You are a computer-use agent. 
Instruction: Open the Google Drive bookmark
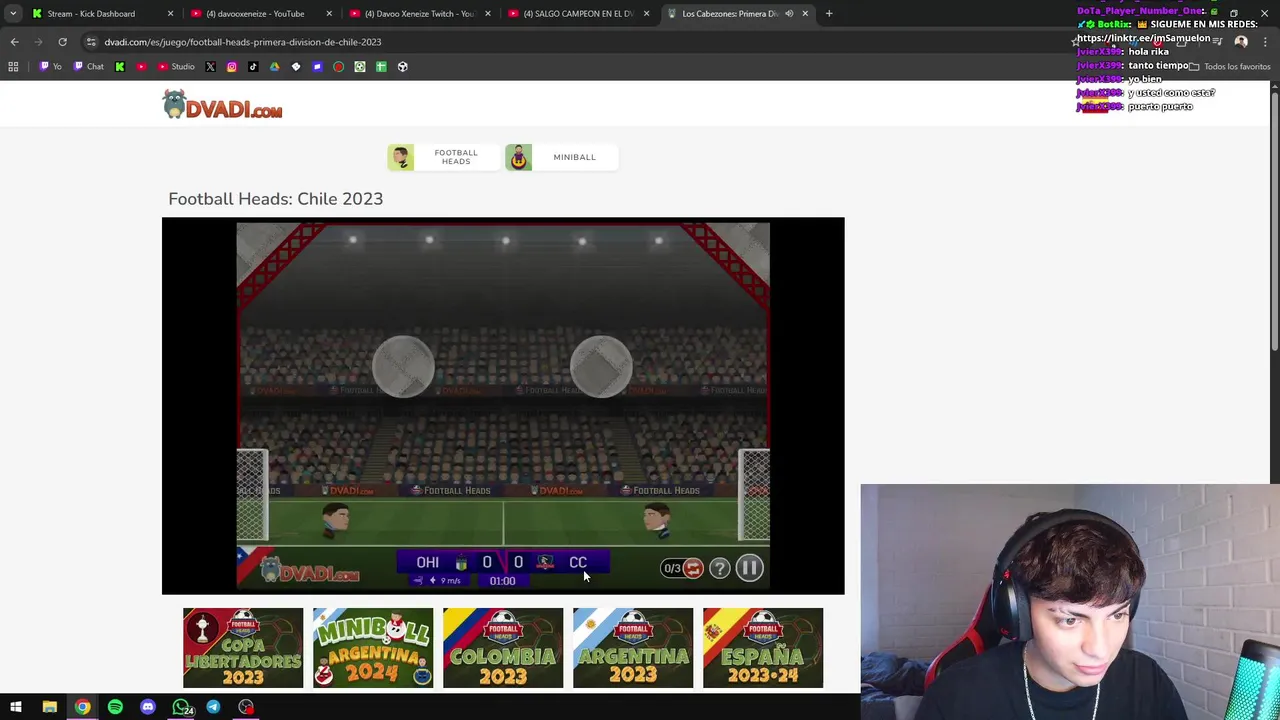(274, 67)
